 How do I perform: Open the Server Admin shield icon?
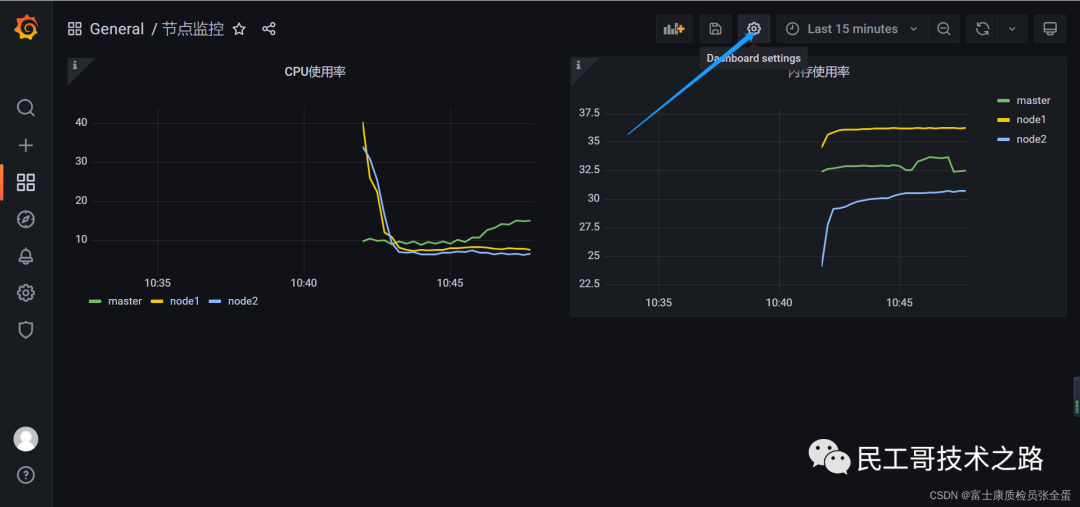click(x=25, y=331)
